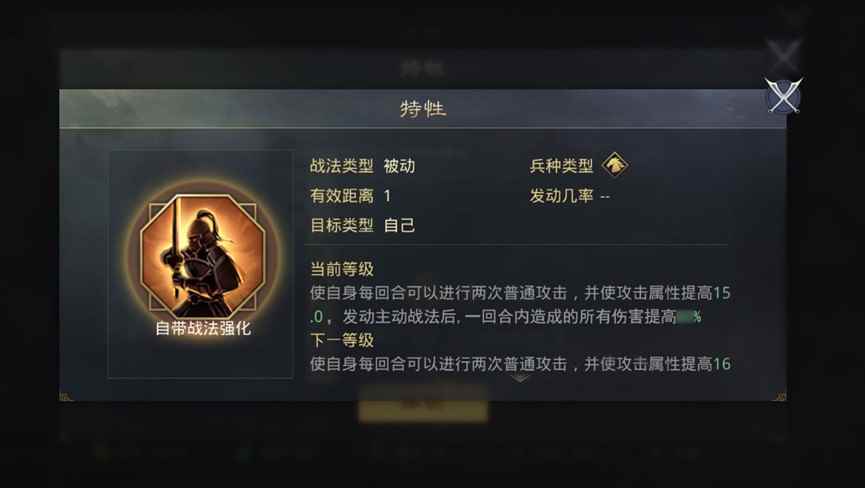Tap the cavalry horse troop type icon
The image size is (865, 488).
[615, 165]
